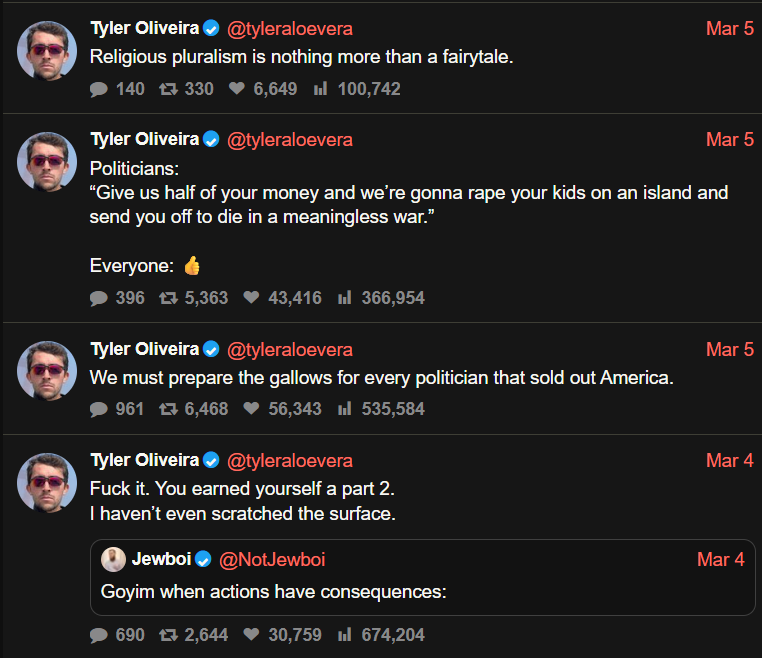
Task: Open replies on the tweet with 961 comments
Action: coord(99,409)
